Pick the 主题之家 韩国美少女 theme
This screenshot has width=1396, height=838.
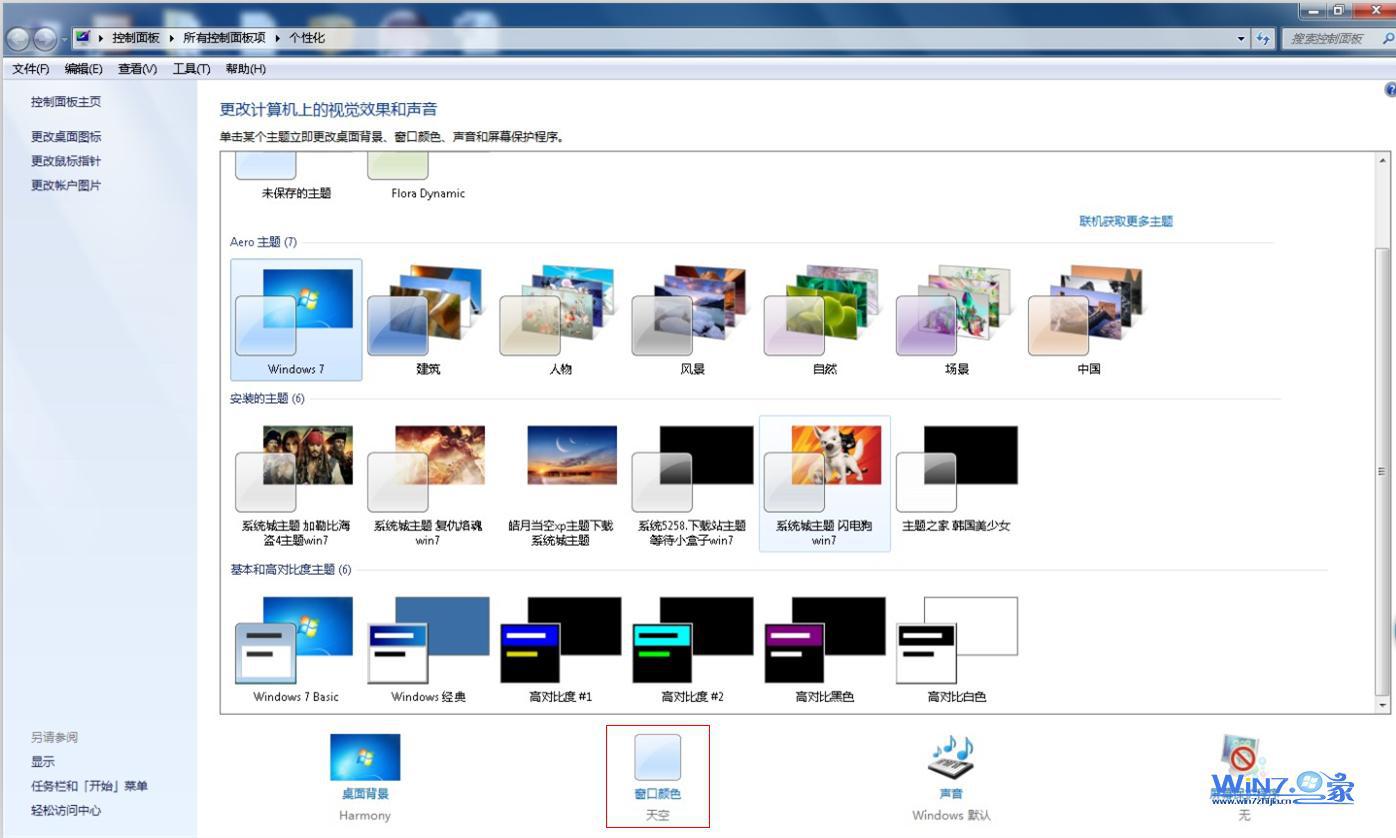(956, 476)
